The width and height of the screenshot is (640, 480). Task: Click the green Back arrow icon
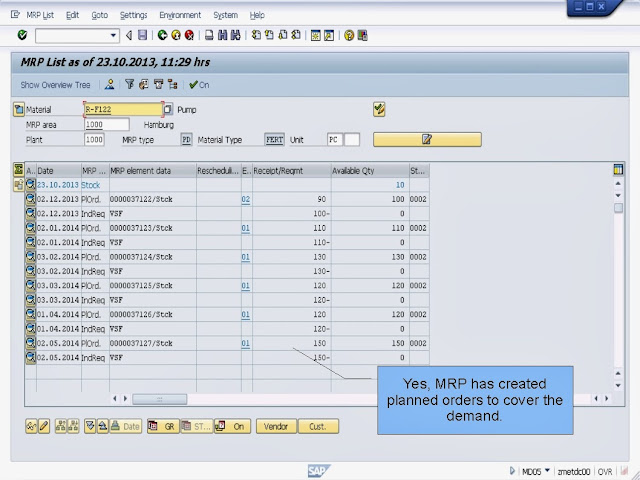pyautogui.click(x=162, y=36)
